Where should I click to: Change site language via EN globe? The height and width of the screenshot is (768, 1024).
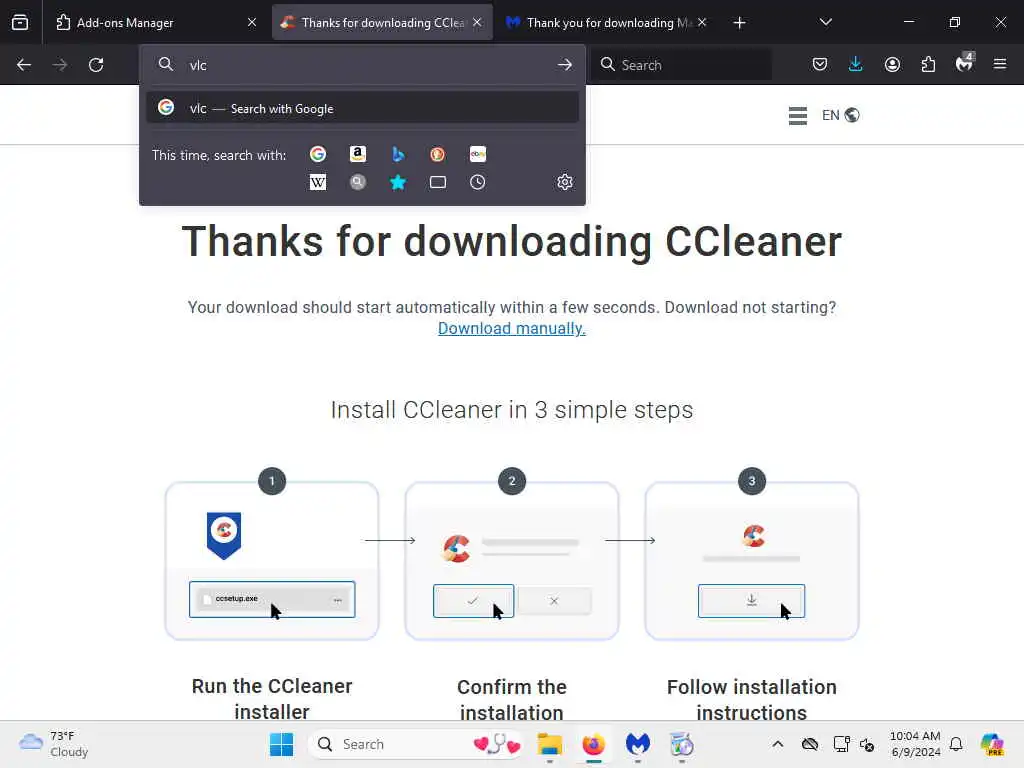tap(840, 116)
